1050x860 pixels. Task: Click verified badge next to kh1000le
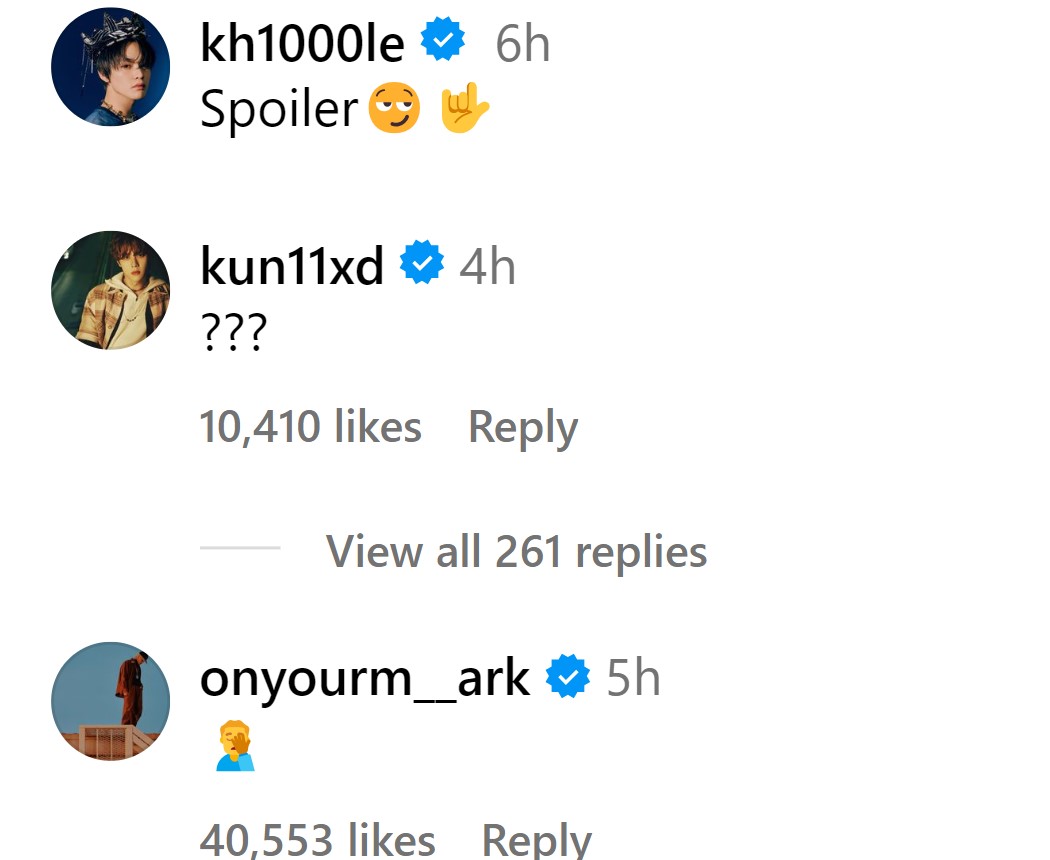[442, 42]
